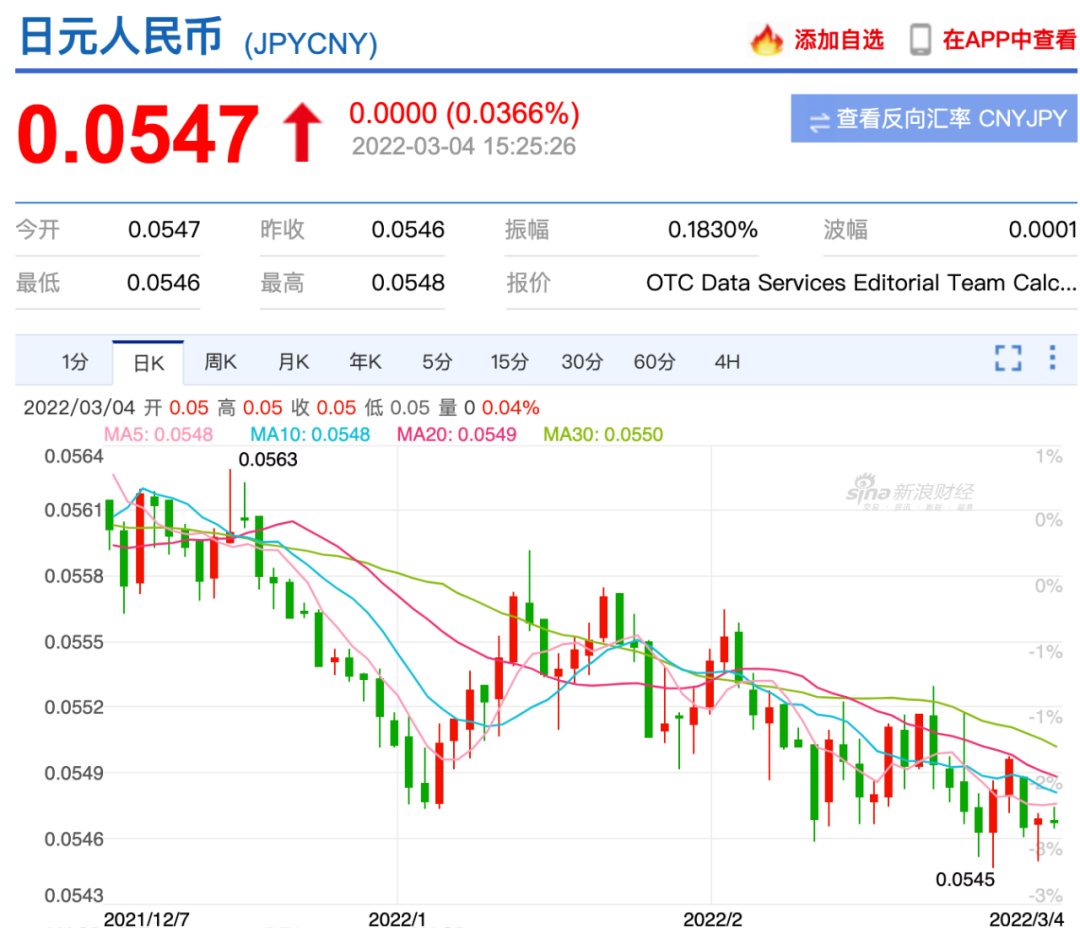Choose the 年K yearly chart option
Screen dimensions: 1080x928
tap(365, 362)
